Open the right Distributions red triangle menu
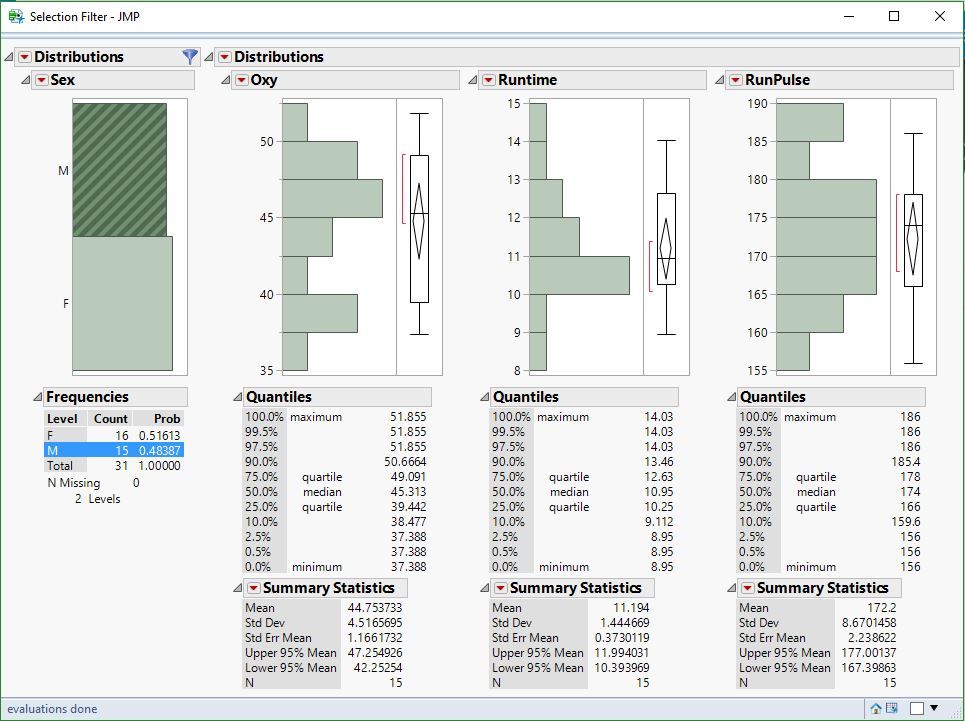965x721 pixels. pos(225,57)
